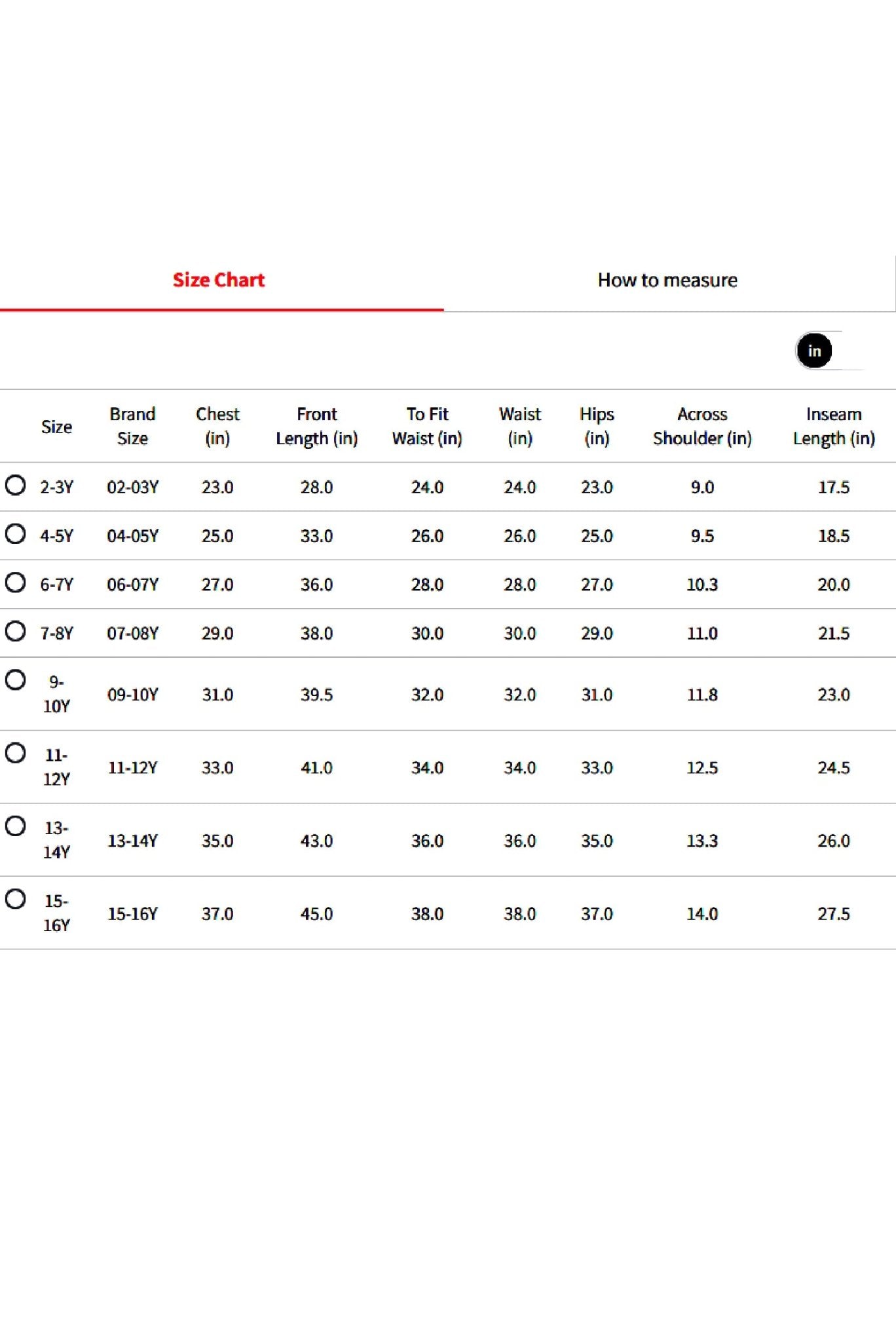Pick the 15-16Y size radio button

pos(16,898)
